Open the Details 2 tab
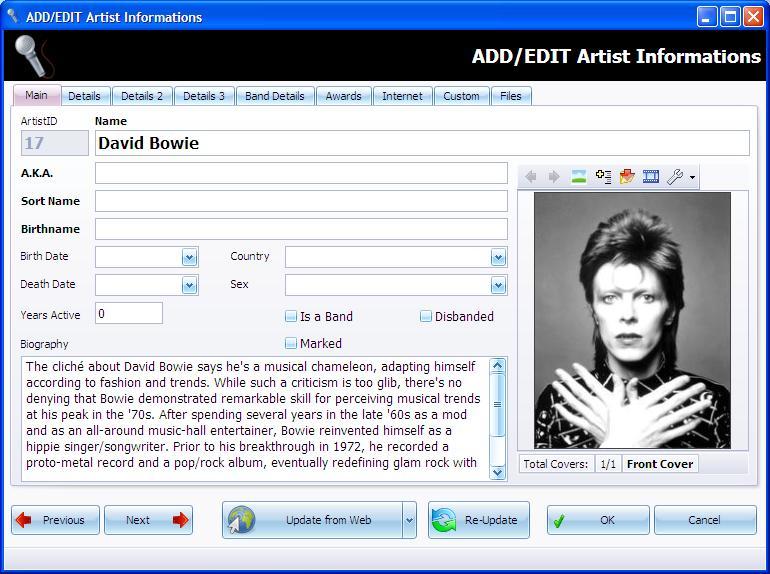770x574 pixels. pyautogui.click(x=142, y=96)
